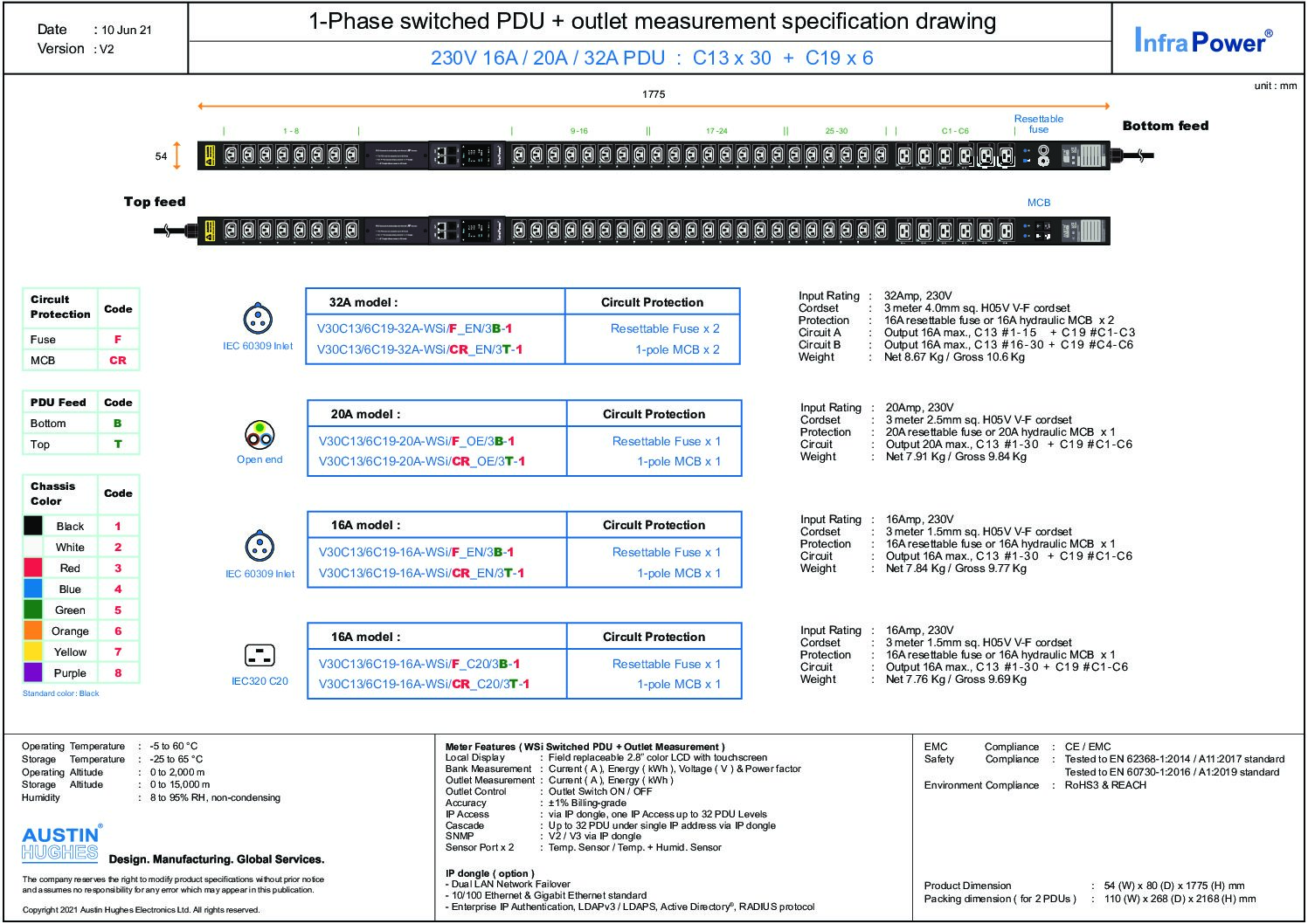Pick the Red chassis color swatch

[33, 568]
